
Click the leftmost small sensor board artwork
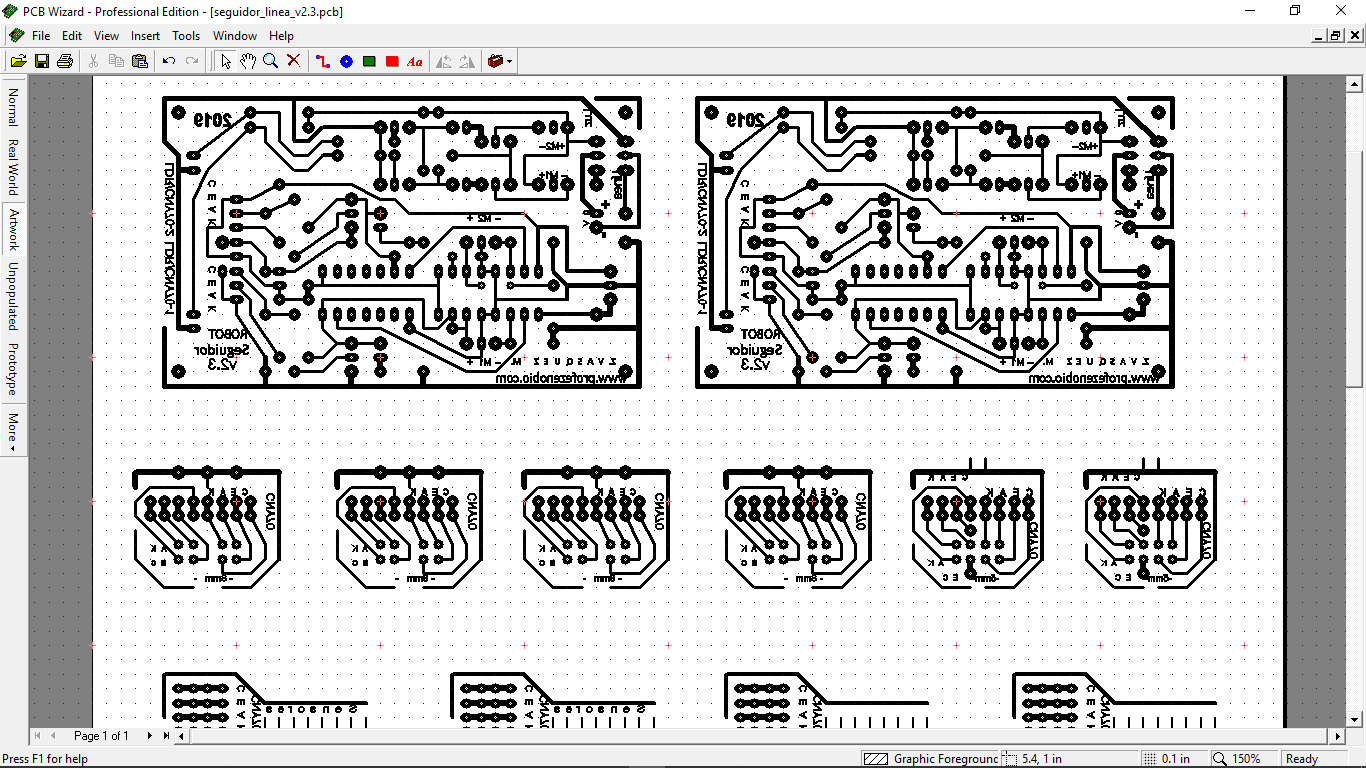pyautogui.click(x=207, y=528)
